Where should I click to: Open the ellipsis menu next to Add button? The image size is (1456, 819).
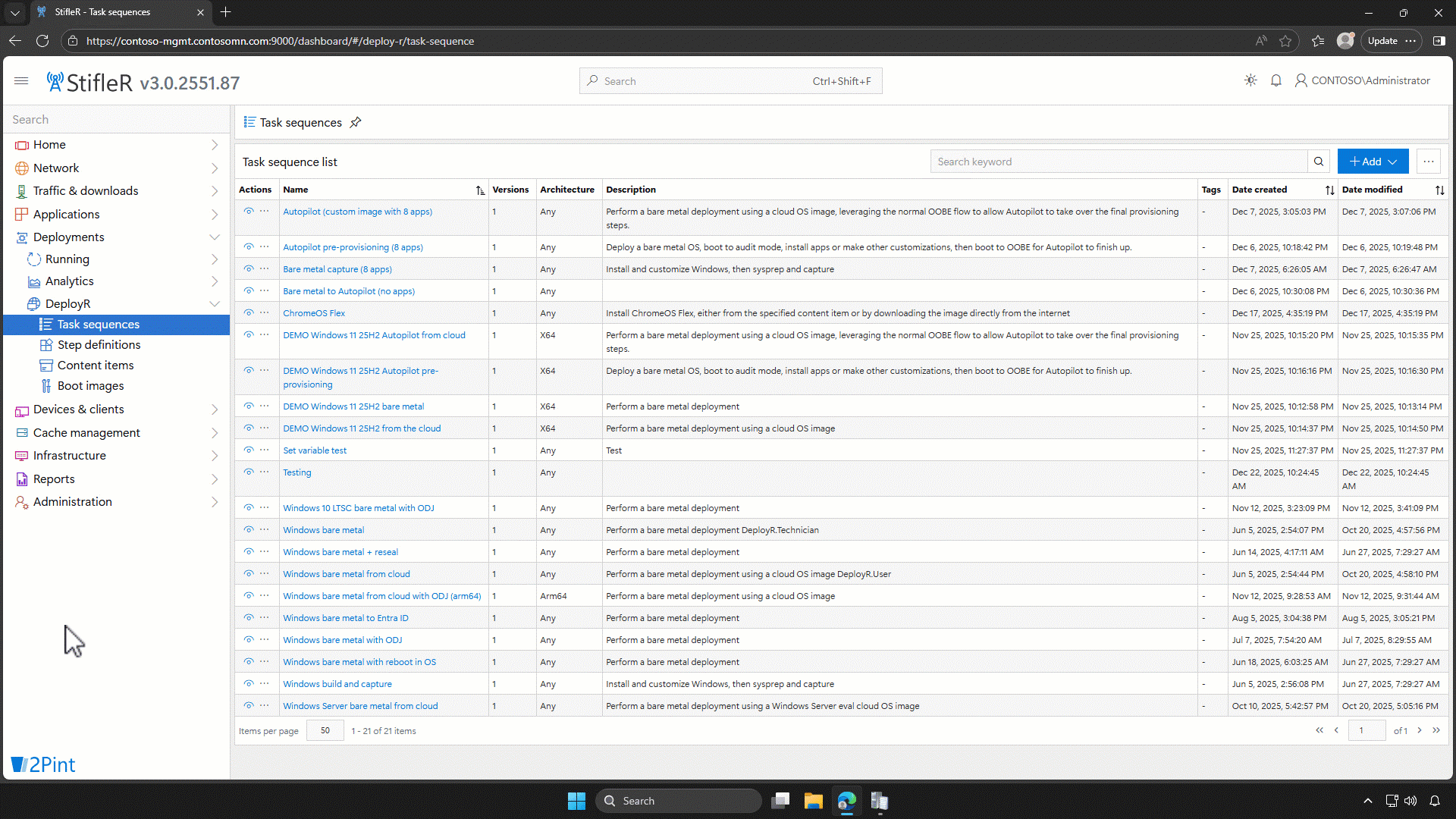click(1429, 162)
